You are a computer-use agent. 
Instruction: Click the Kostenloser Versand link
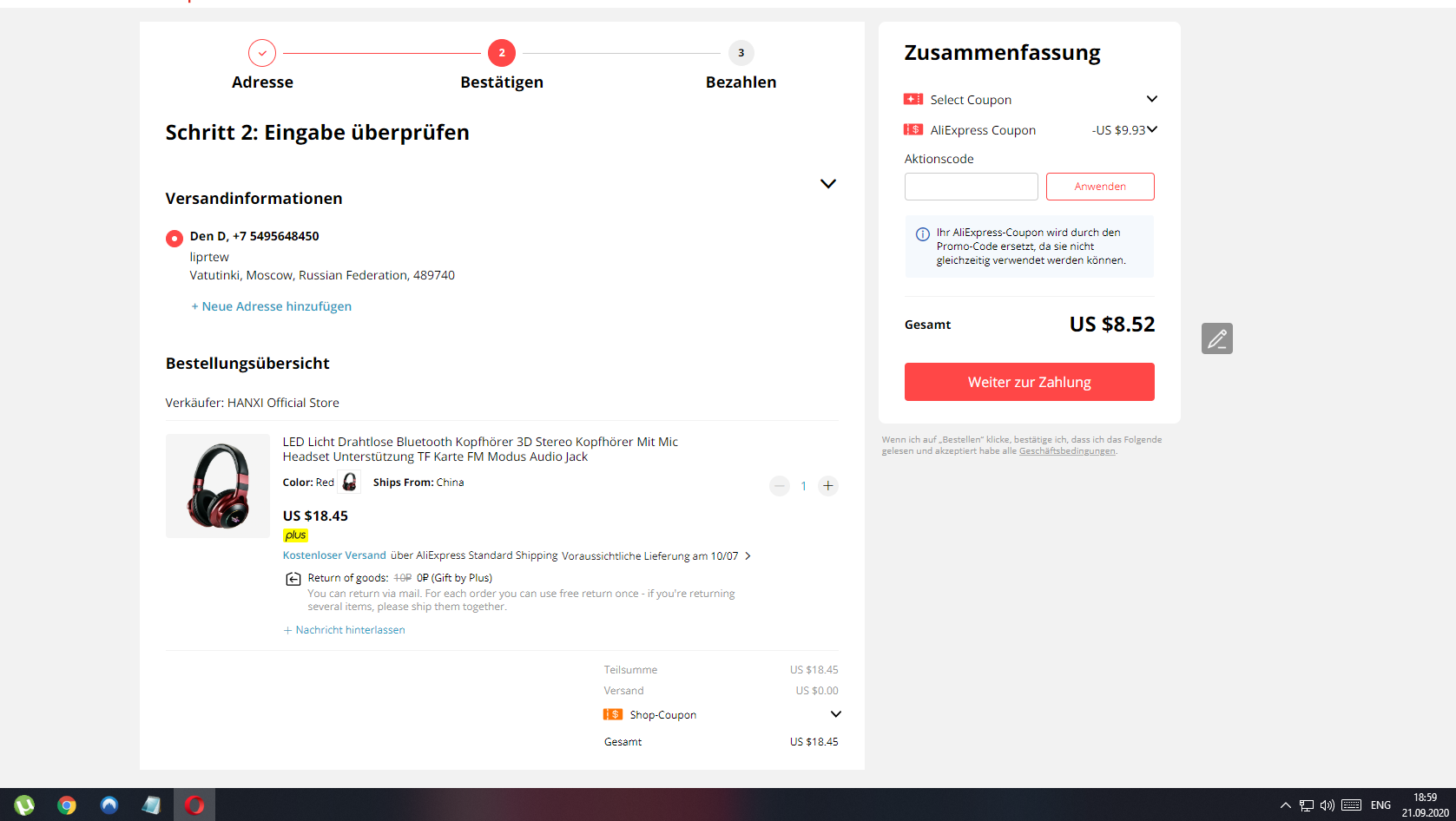[x=334, y=555]
